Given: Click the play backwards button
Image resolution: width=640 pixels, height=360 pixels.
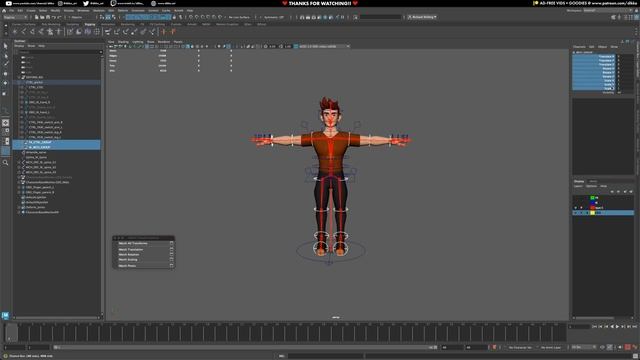Looking at the screenshot, I should tap(612, 327).
